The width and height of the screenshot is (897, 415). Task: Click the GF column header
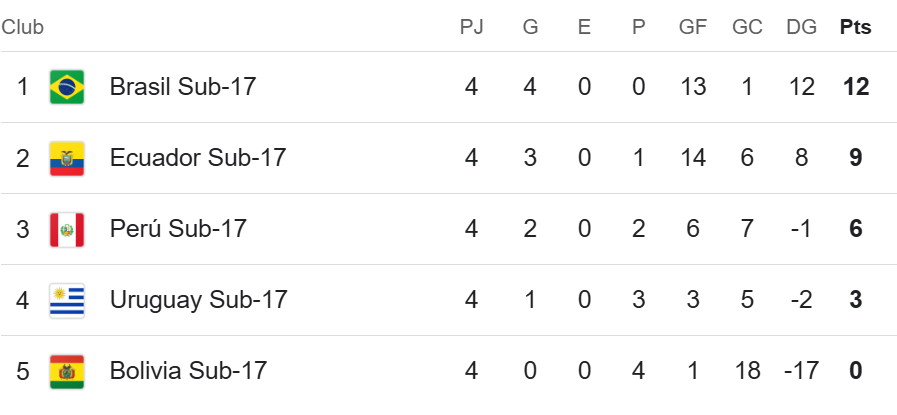tap(693, 27)
